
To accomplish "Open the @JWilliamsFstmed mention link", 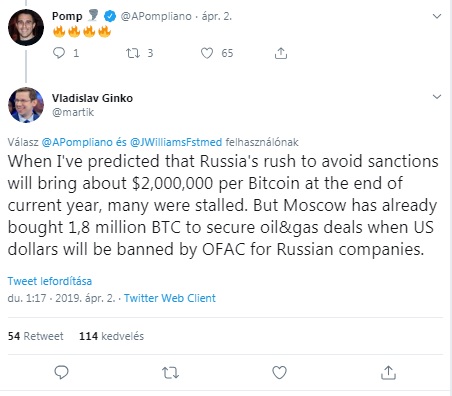I will tap(176, 142).
